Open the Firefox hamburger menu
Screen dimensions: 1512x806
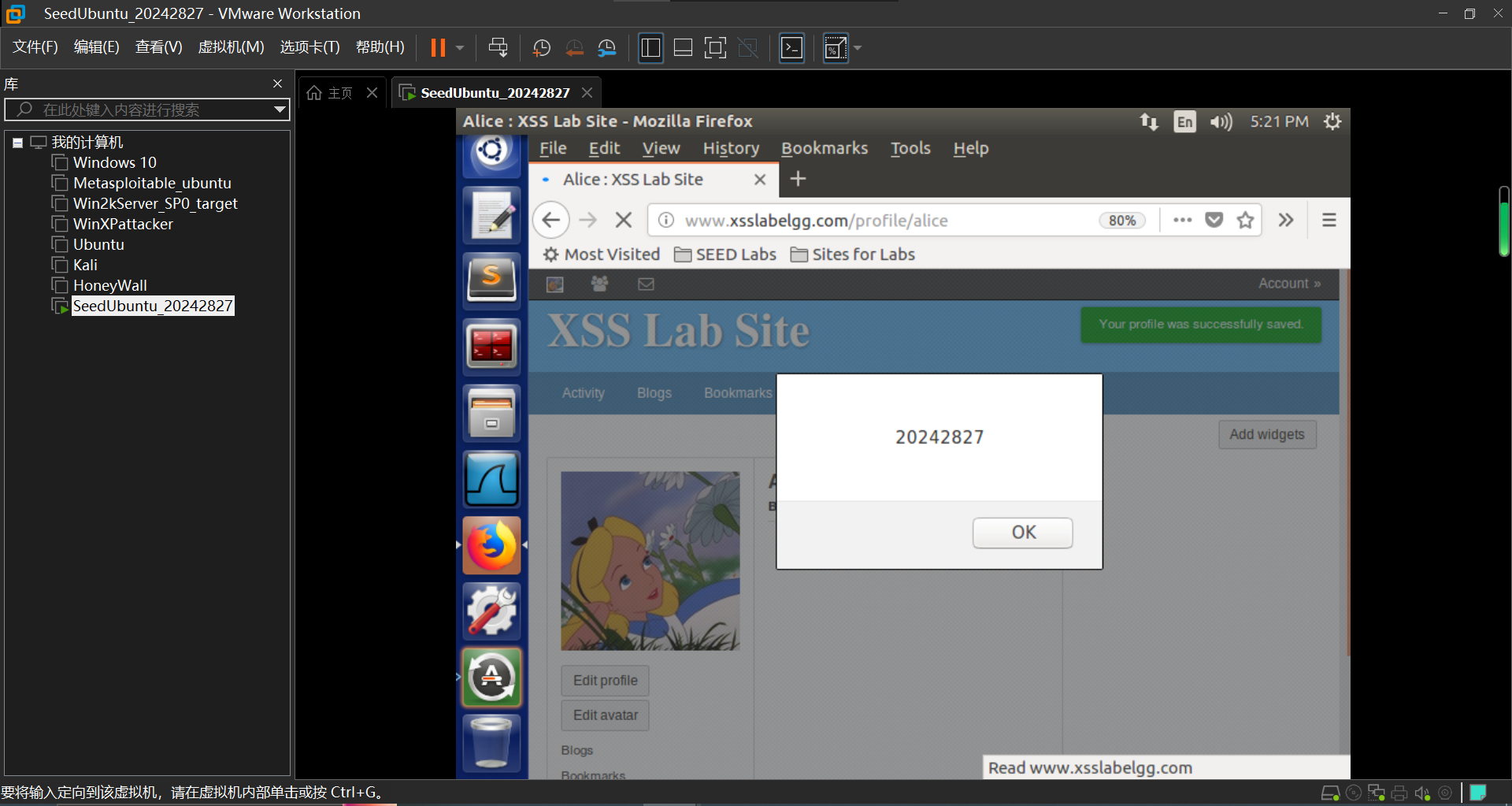tap(1329, 220)
